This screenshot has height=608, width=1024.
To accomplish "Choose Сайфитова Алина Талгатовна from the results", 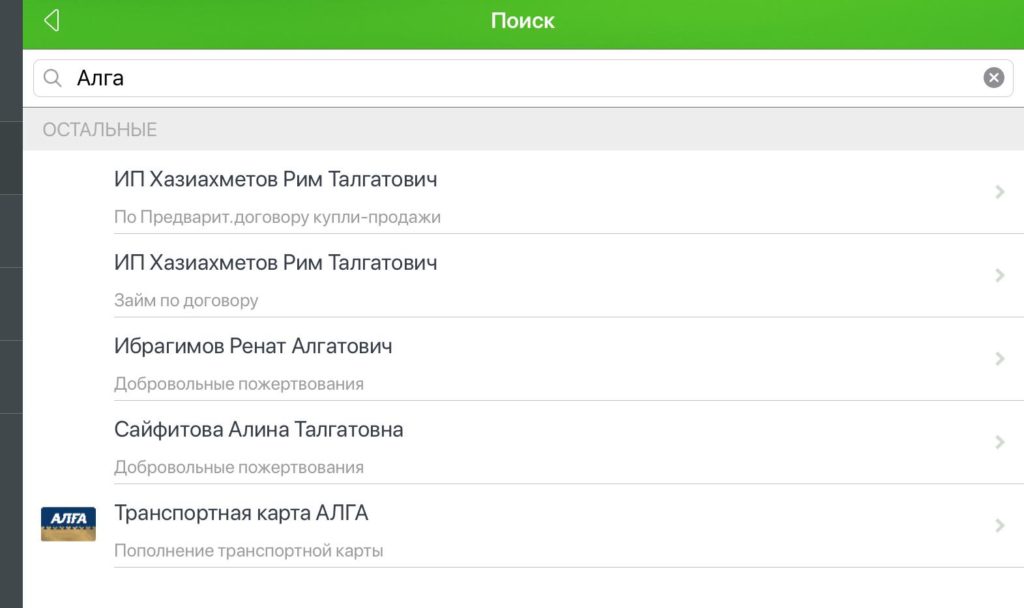I will (259, 430).
